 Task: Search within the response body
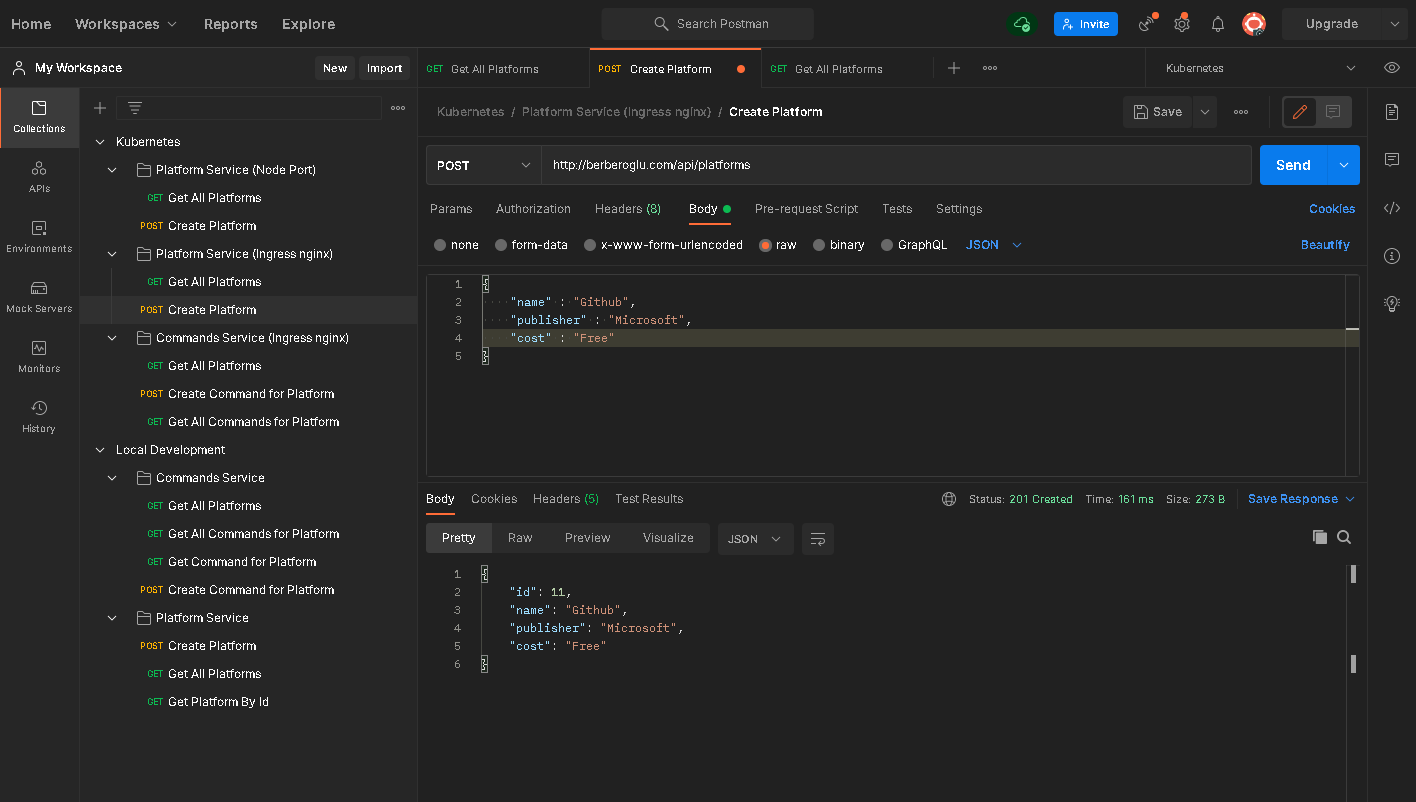coord(1344,537)
